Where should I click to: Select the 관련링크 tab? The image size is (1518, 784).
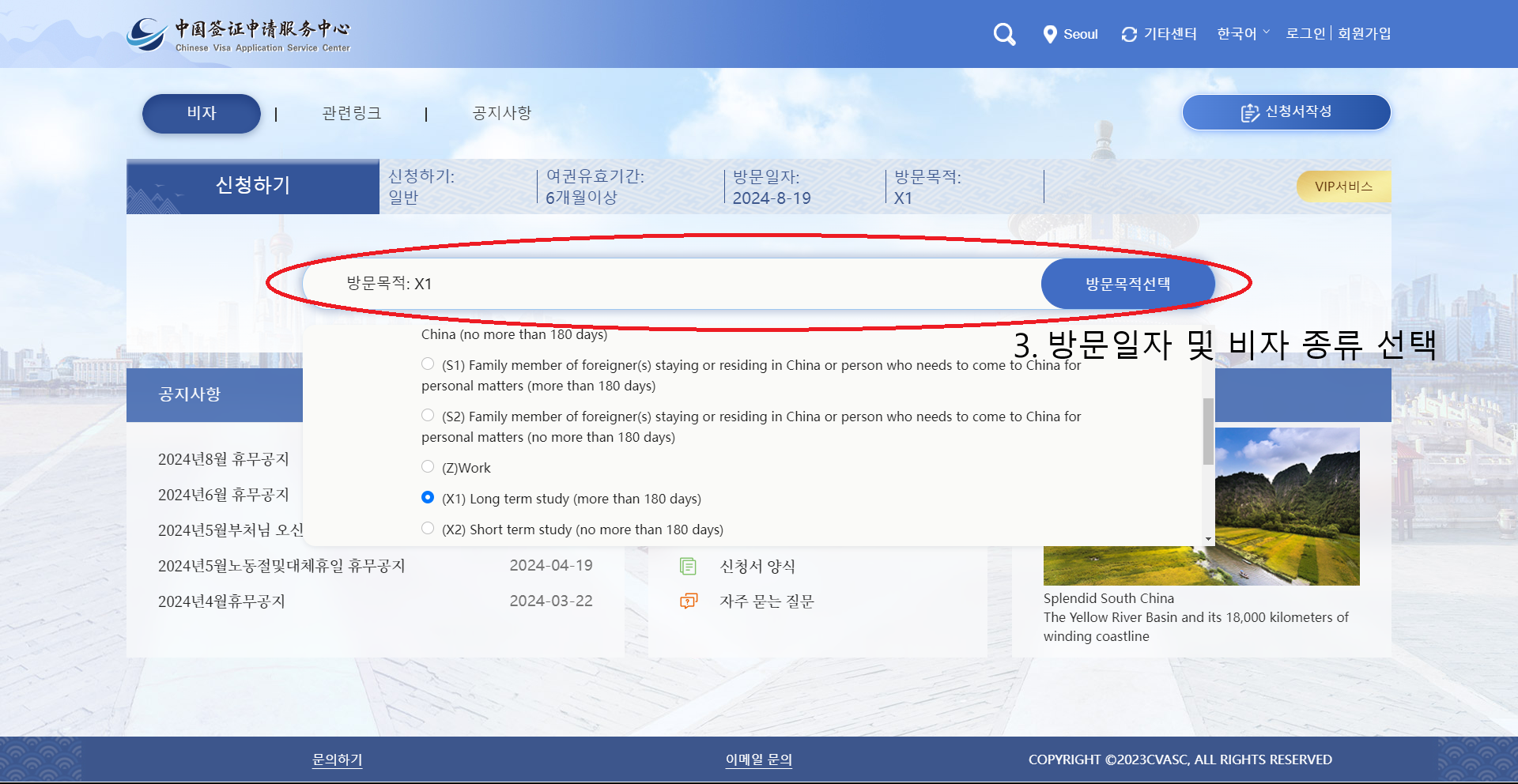(x=350, y=113)
